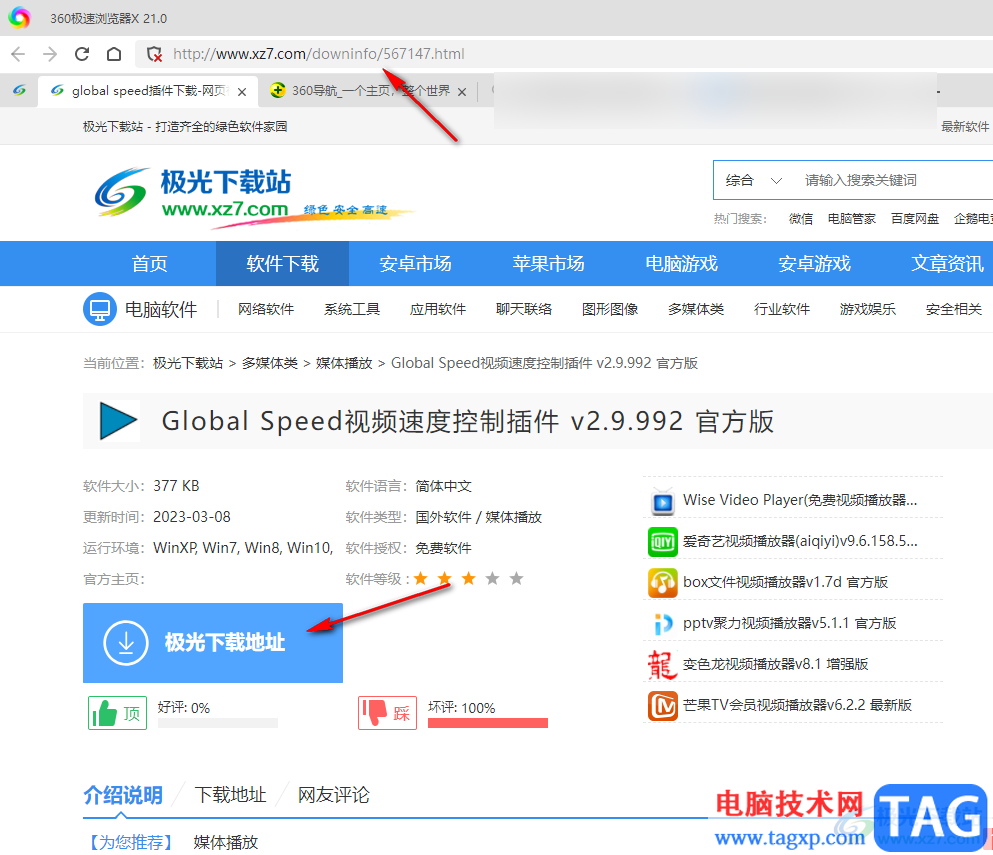Click the Global Speed play arrow icon

[118, 421]
